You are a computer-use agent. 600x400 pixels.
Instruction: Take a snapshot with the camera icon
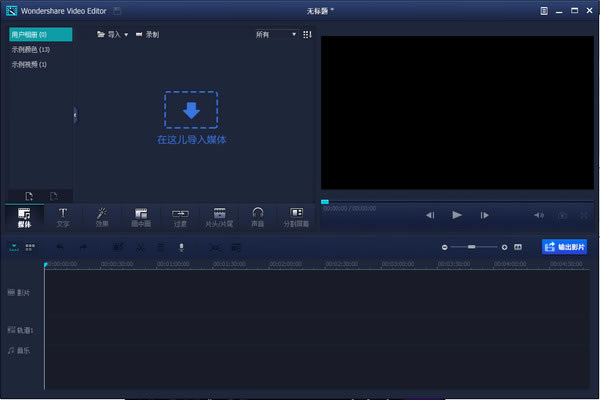(563, 216)
